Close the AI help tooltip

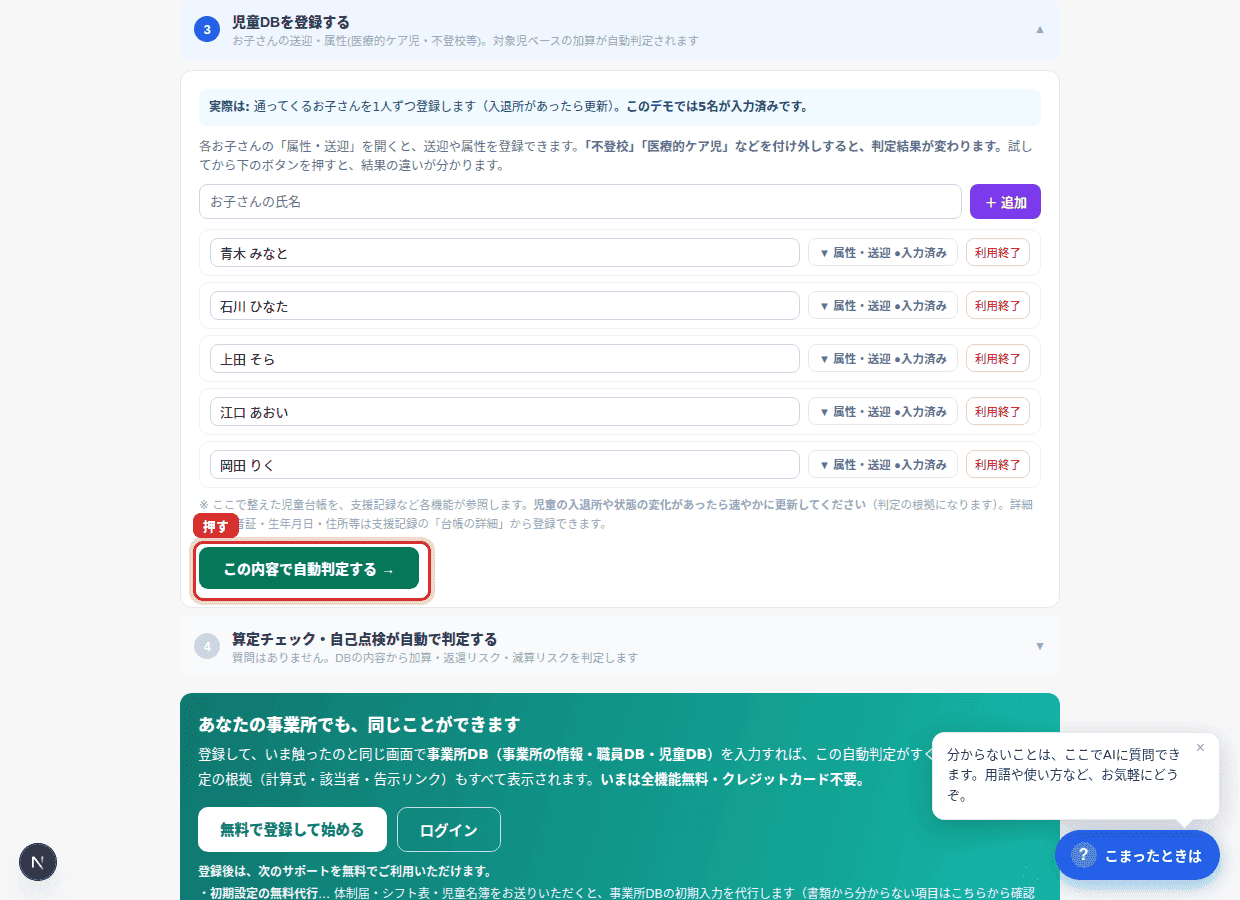[x=1200, y=747]
